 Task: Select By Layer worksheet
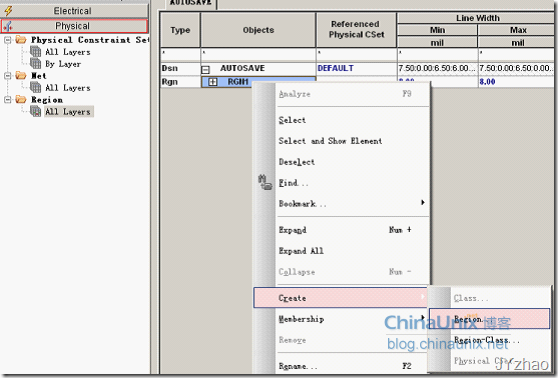tap(63, 64)
